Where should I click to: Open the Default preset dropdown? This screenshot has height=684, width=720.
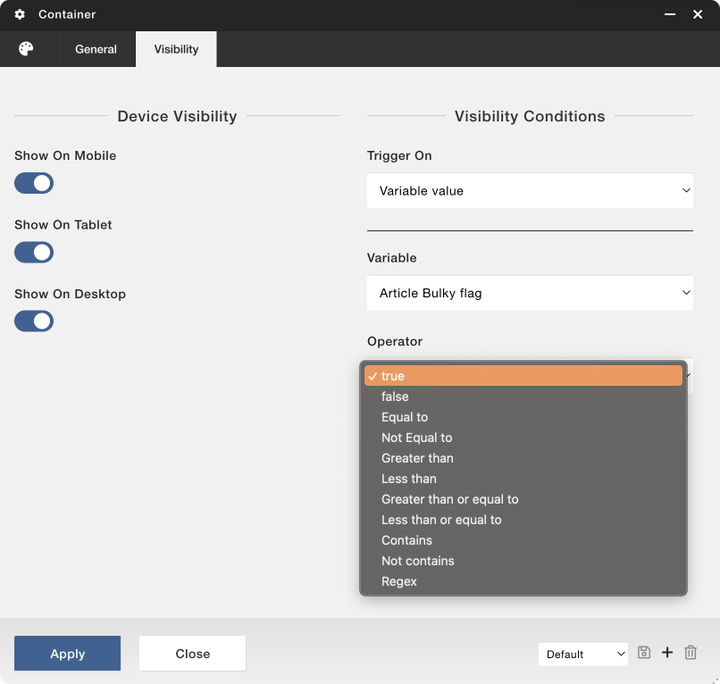(583, 654)
